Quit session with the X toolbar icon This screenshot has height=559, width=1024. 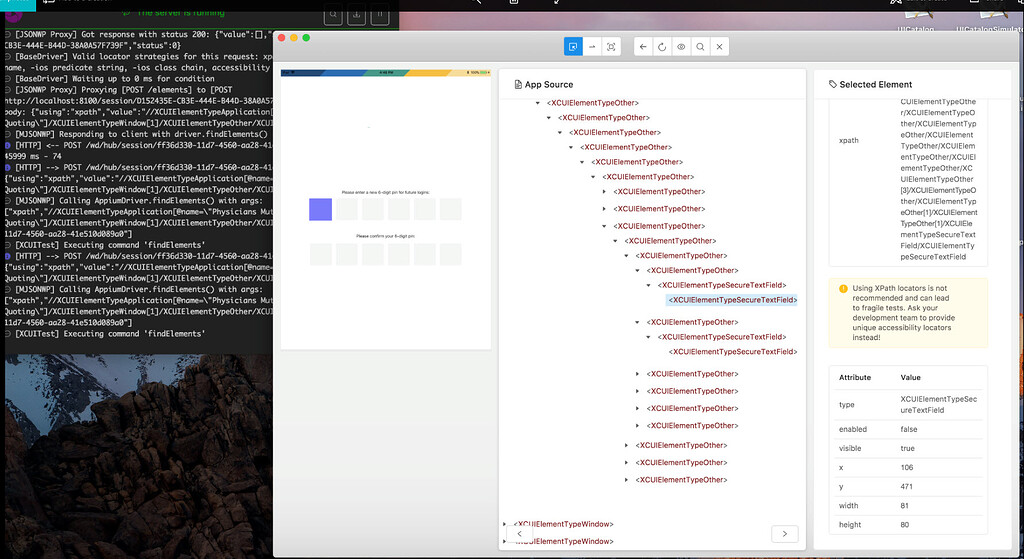point(719,47)
